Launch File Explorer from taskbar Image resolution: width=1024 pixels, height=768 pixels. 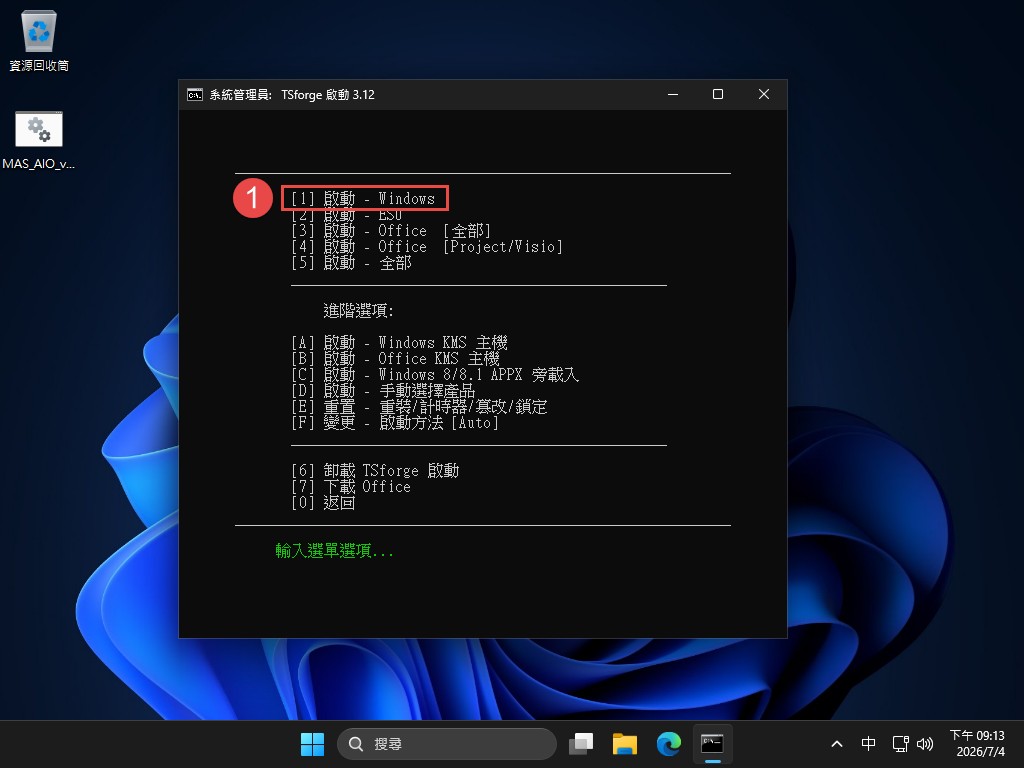624,744
